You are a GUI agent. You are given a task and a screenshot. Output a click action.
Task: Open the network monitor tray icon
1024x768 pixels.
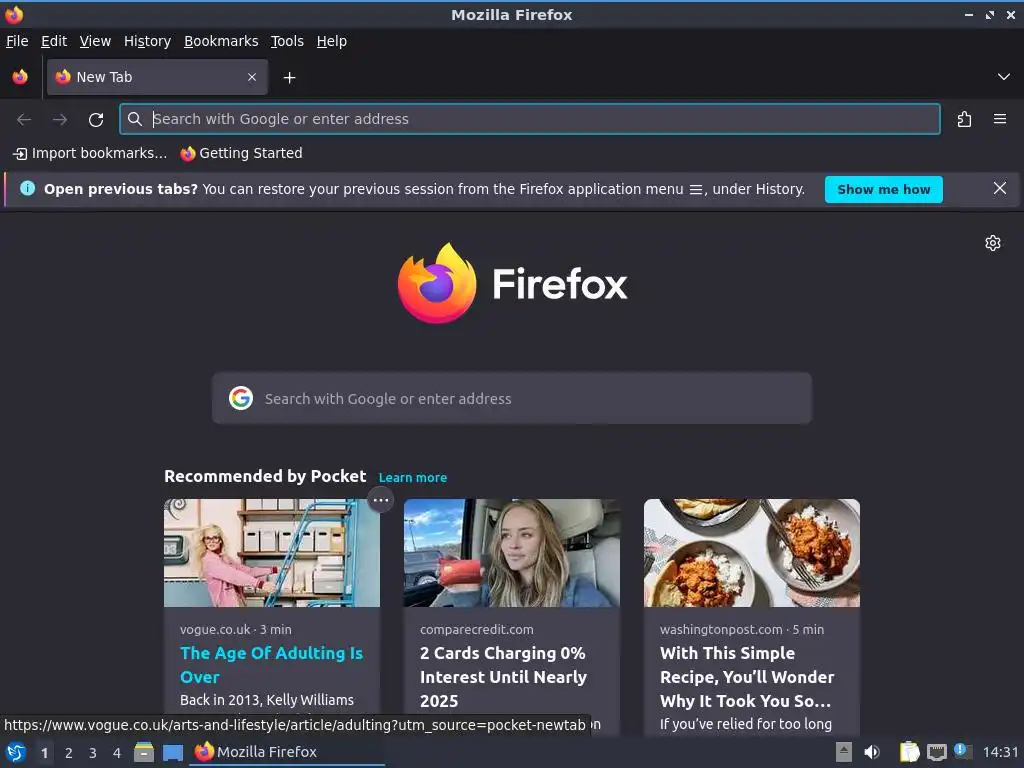[936, 752]
